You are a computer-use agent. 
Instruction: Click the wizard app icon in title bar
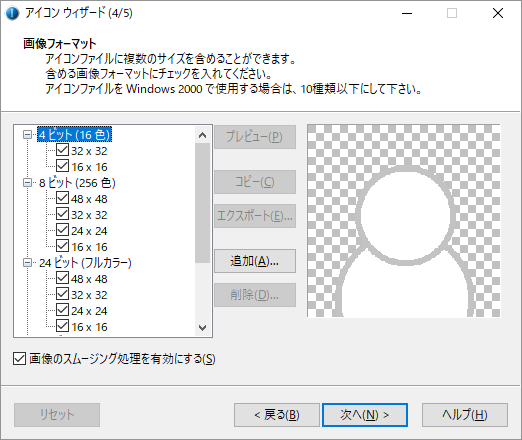[12, 13]
